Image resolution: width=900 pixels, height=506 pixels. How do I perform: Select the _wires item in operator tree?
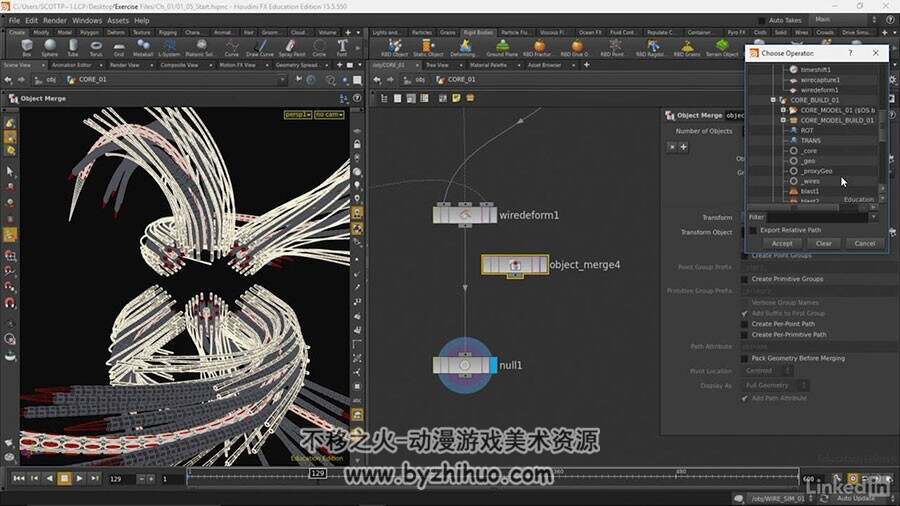point(810,181)
